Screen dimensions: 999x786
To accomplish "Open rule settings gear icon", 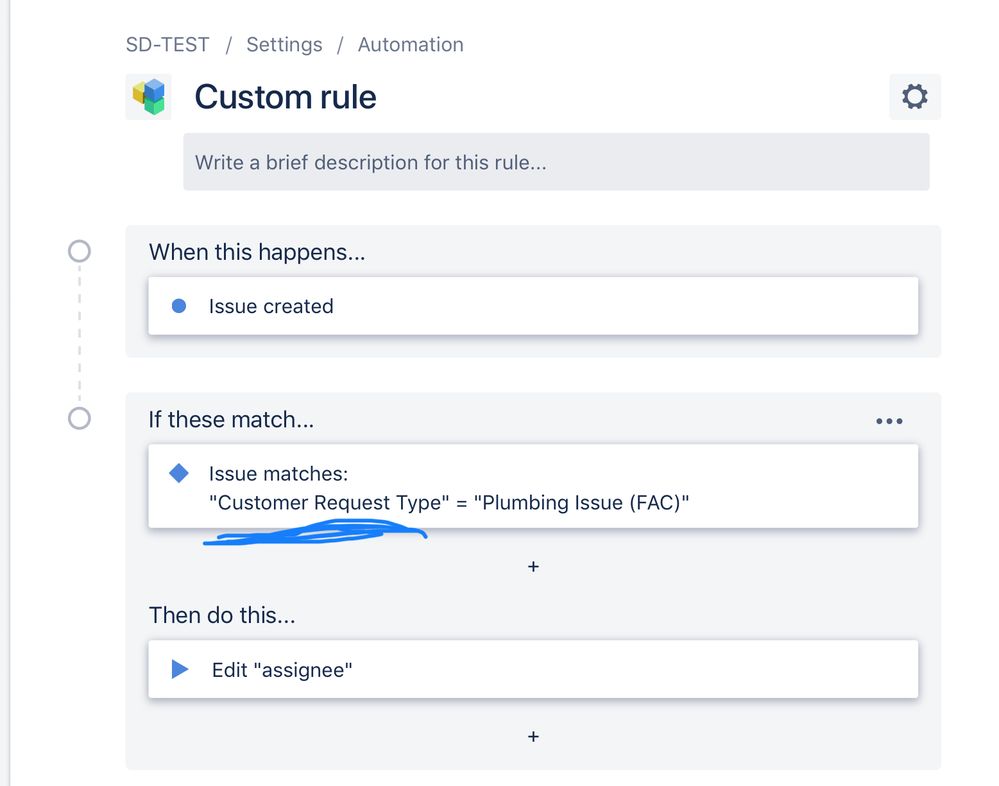I will (x=914, y=97).
